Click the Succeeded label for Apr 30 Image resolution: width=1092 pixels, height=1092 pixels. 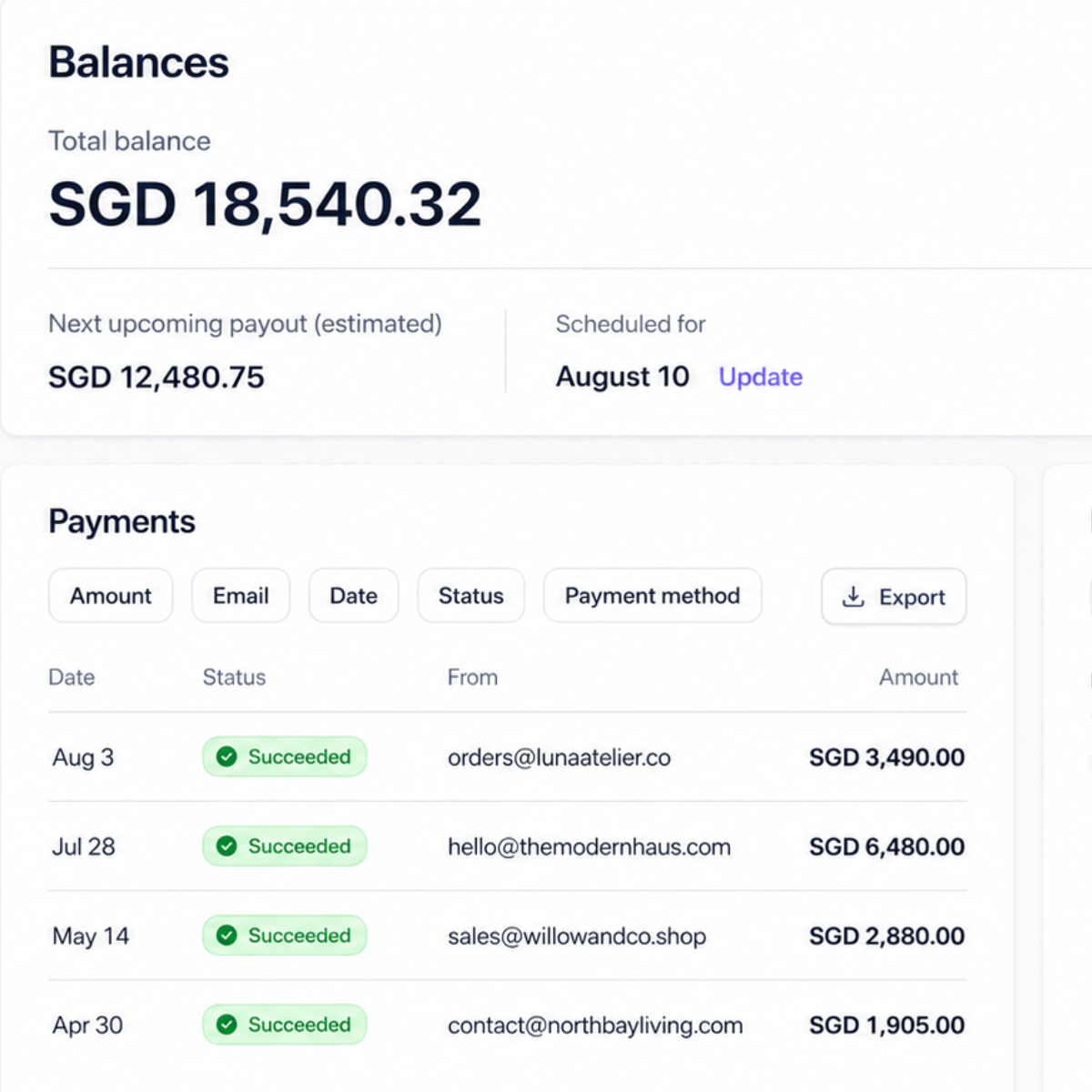click(299, 1024)
